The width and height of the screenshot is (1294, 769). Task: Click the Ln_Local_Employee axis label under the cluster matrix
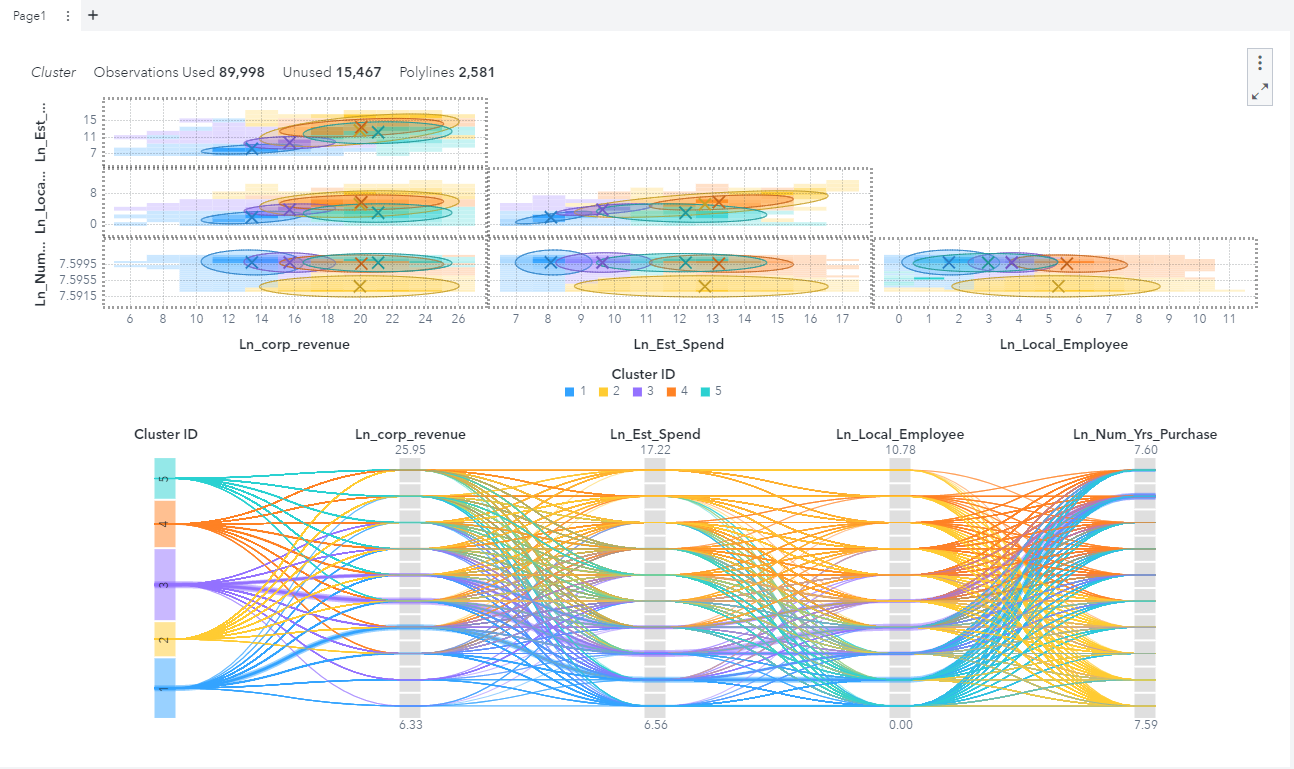[1064, 344]
